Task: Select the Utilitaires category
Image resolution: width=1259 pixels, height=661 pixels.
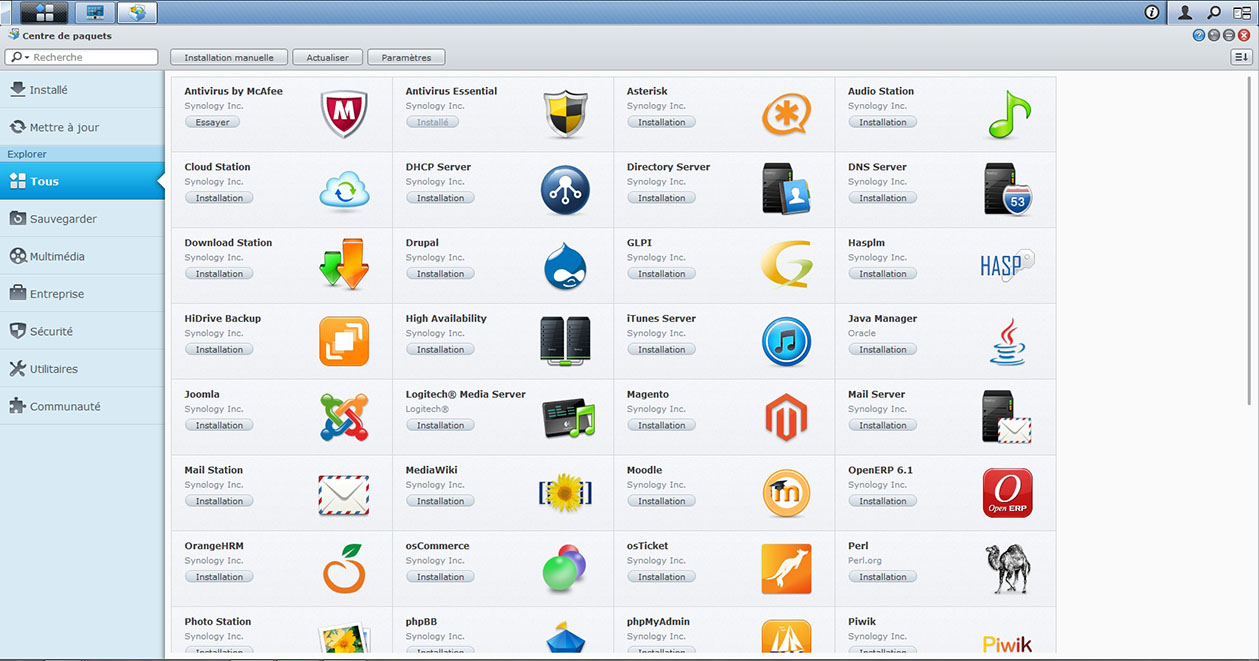Action: [x=82, y=369]
